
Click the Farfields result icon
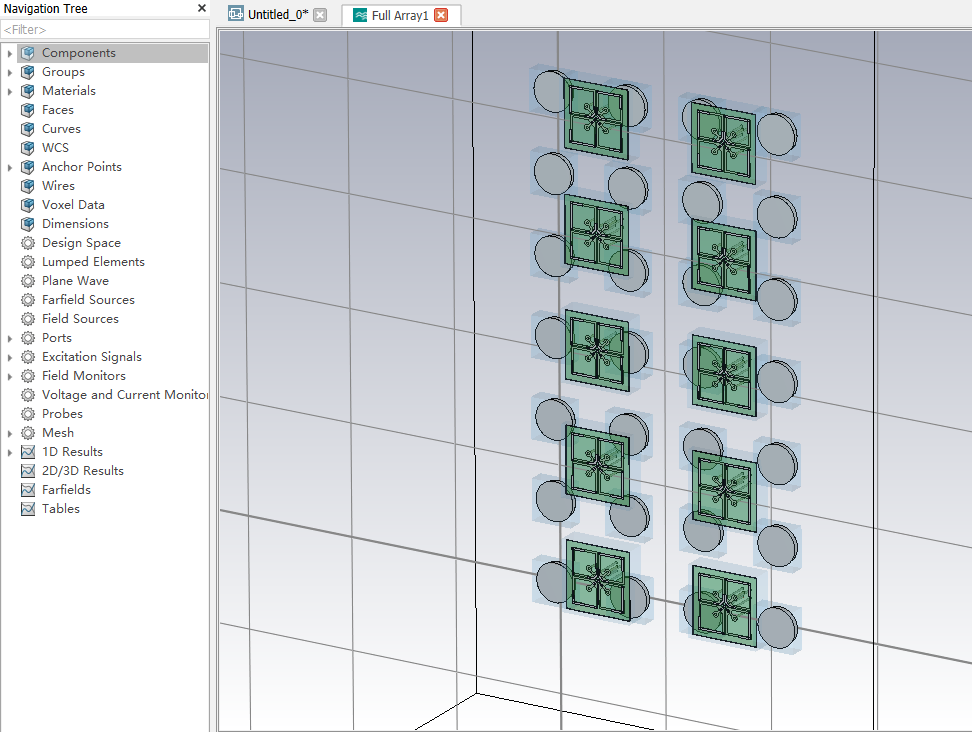click(x=28, y=490)
